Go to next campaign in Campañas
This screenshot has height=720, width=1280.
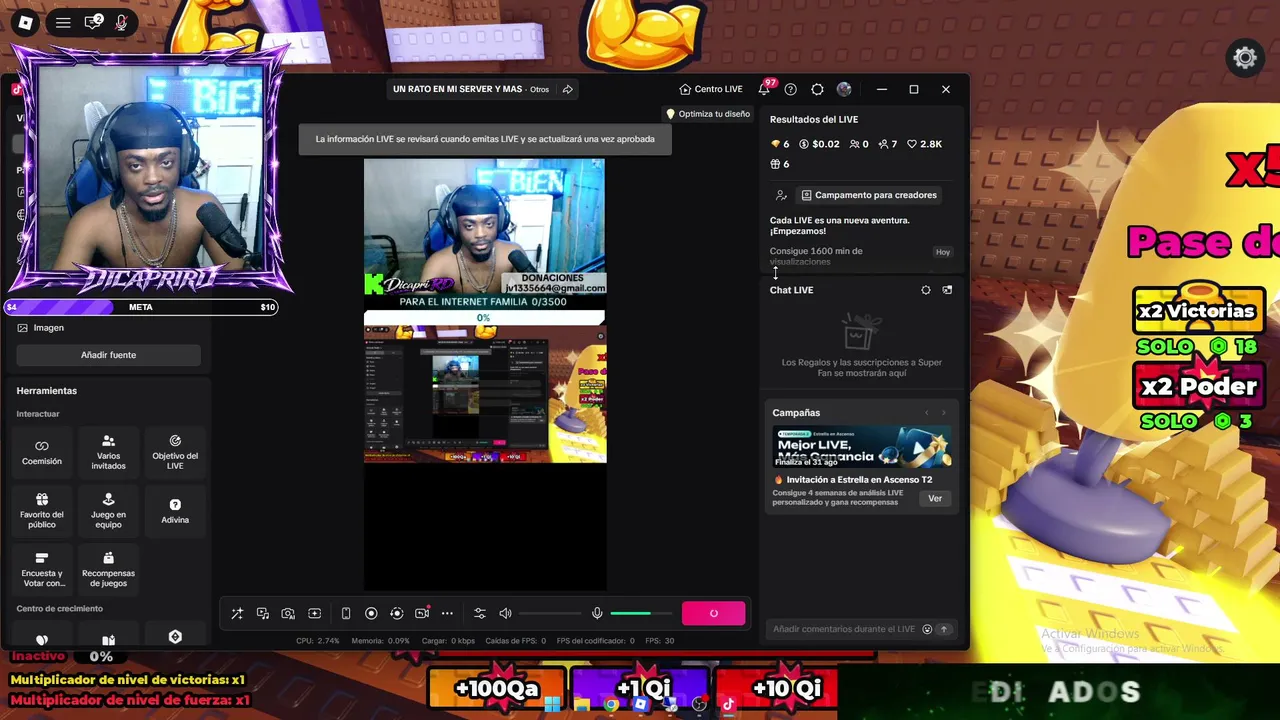(943, 412)
